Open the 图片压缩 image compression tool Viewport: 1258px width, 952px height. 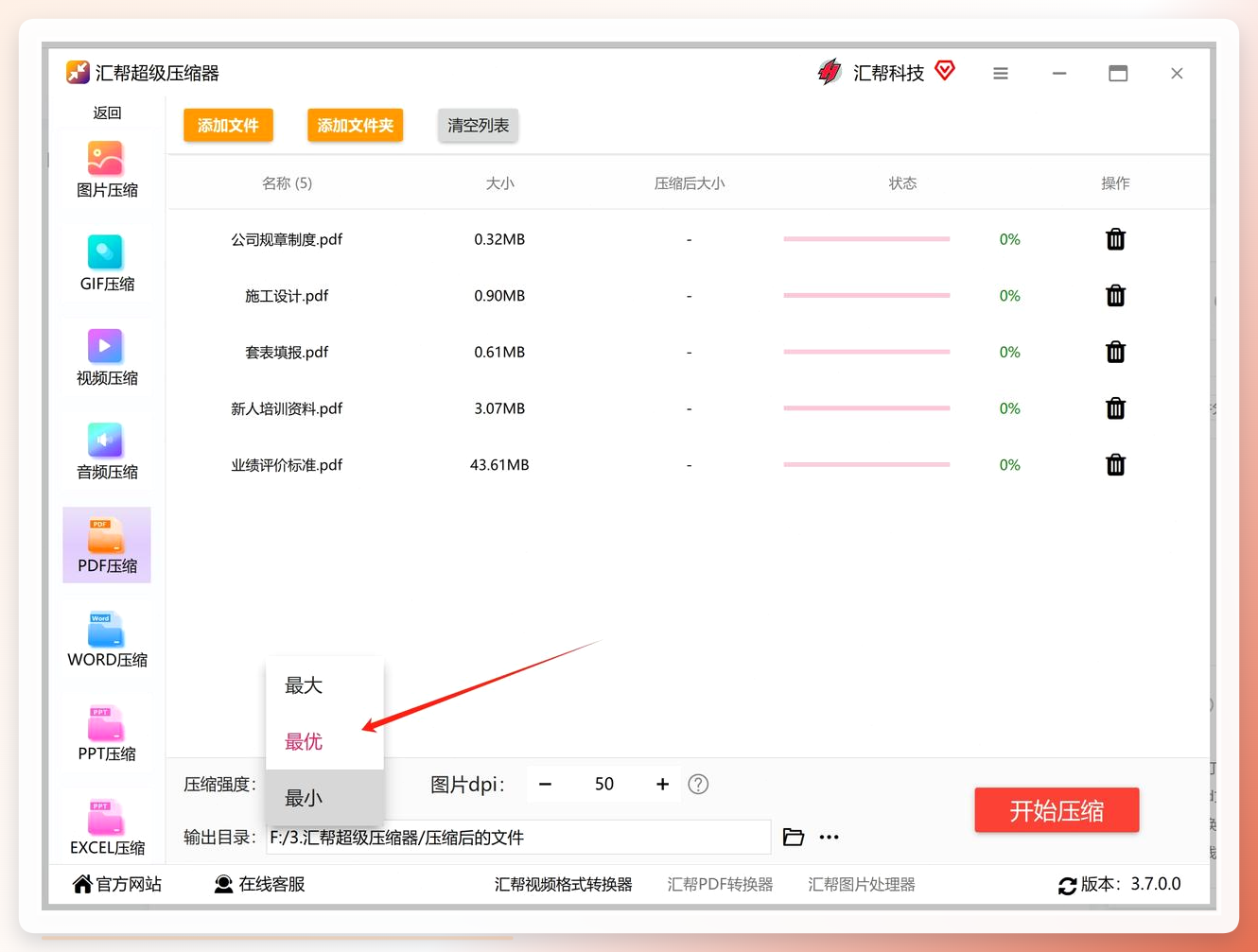(x=107, y=170)
